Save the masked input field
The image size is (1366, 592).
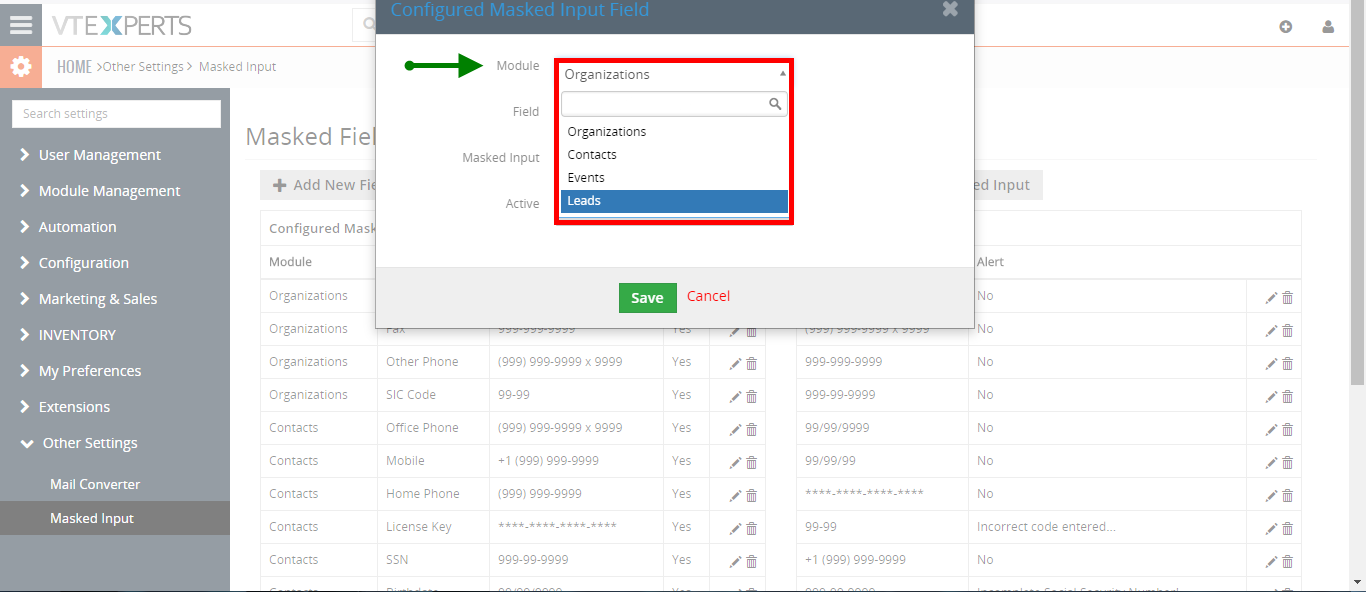pos(647,298)
